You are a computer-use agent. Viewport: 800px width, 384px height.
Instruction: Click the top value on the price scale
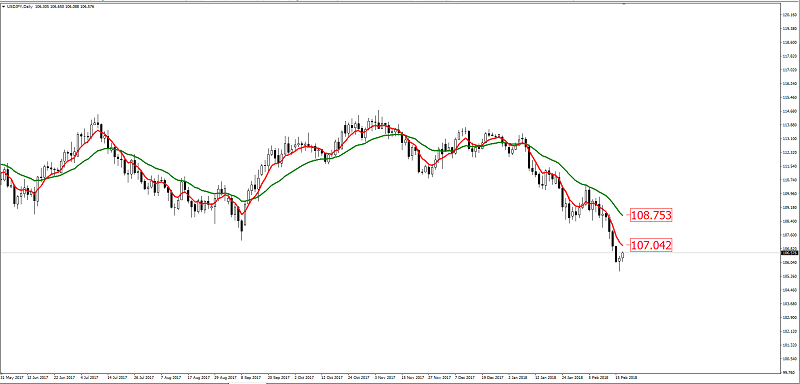tap(790, 15)
